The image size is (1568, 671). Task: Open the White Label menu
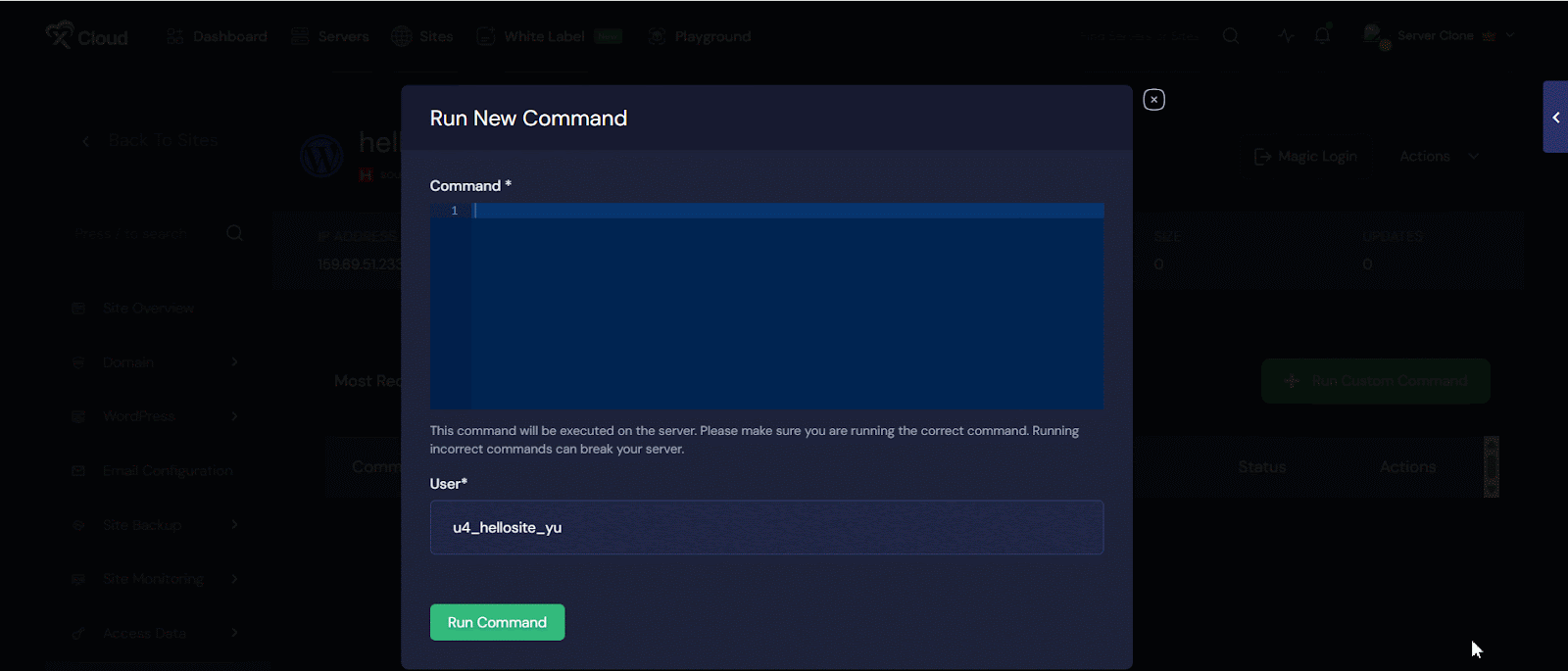544,36
